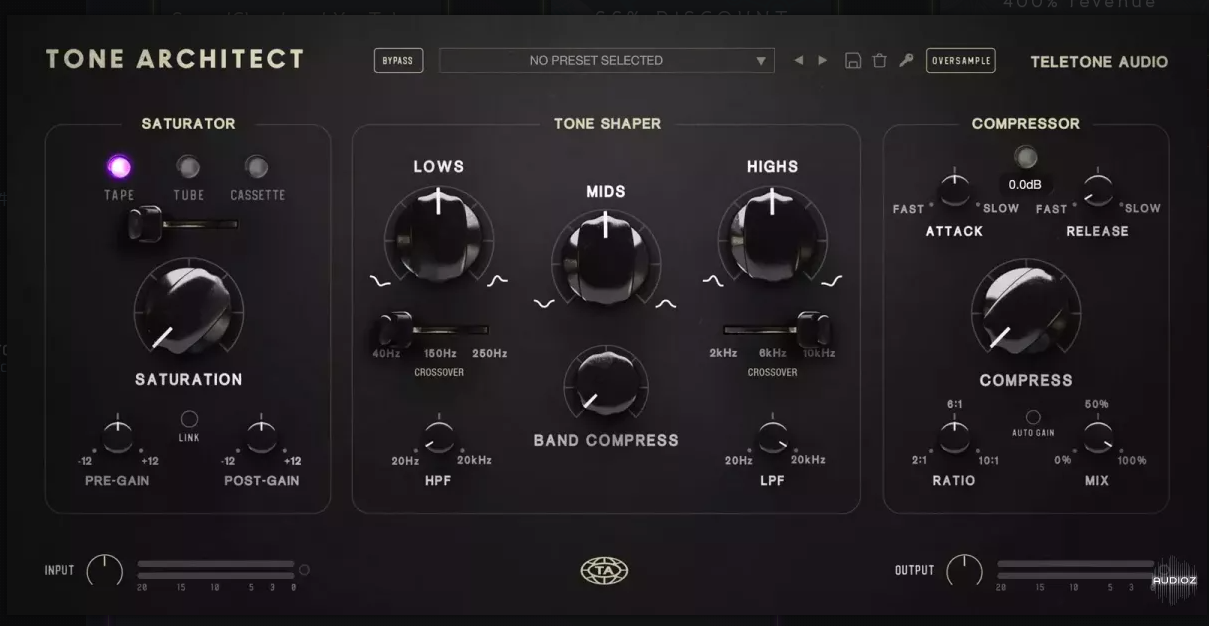Click the save preset floppy disk icon

[x=853, y=61]
